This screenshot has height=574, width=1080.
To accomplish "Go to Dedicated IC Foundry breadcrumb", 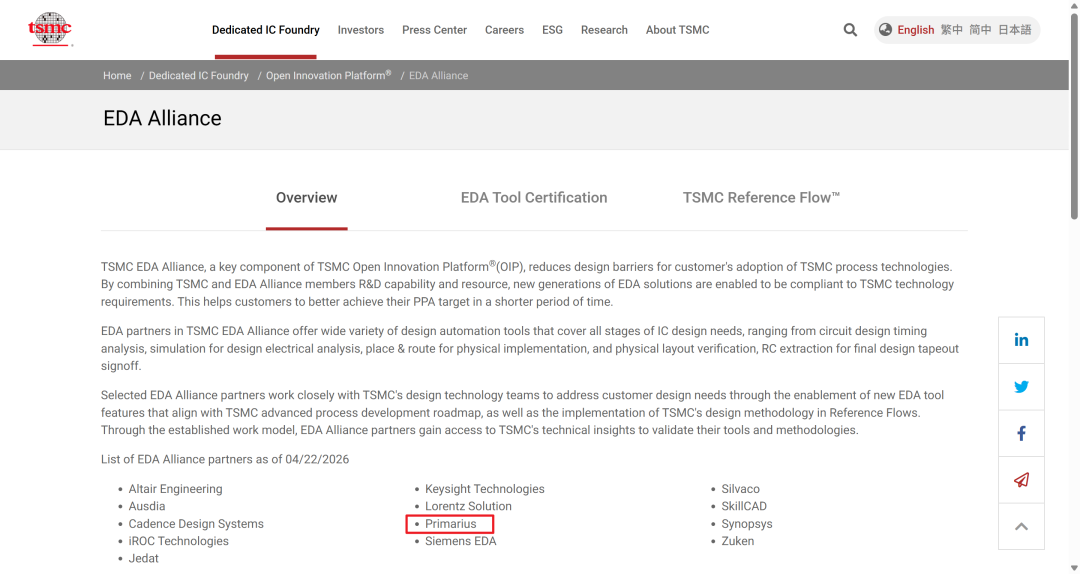I will (x=198, y=76).
